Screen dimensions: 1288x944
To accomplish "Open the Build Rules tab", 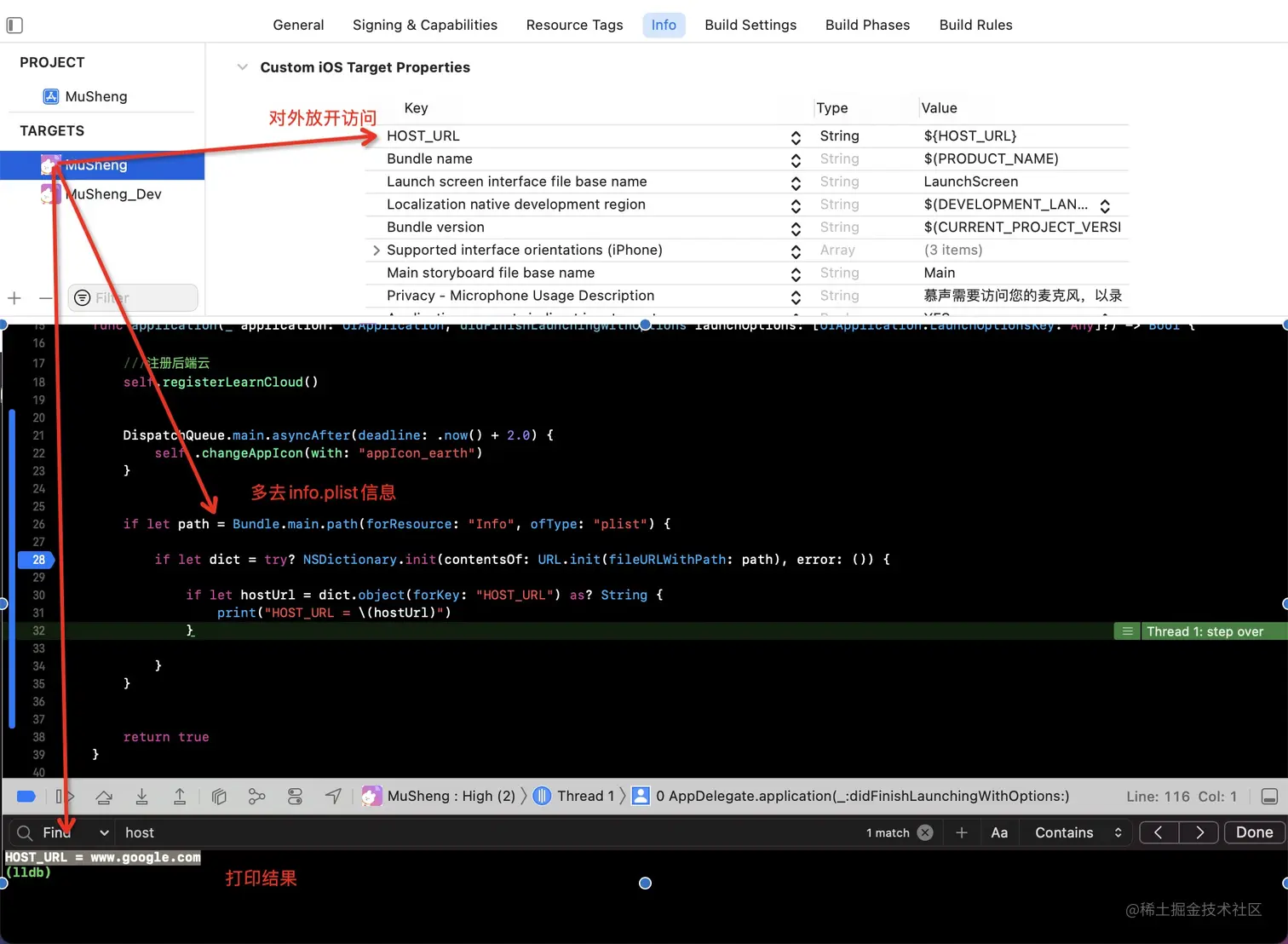I will tap(975, 25).
